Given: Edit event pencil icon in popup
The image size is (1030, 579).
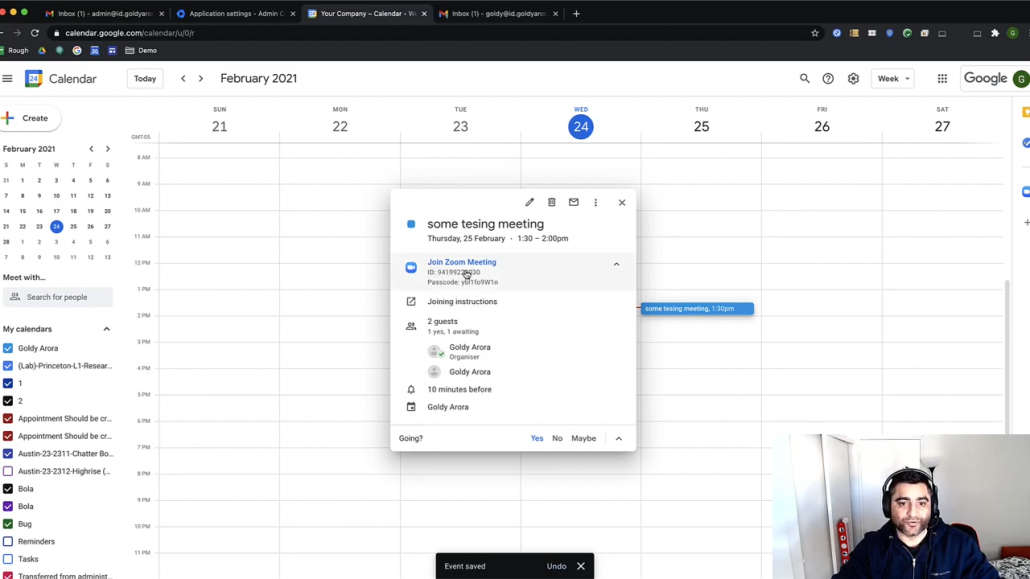Looking at the screenshot, I should (529, 202).
